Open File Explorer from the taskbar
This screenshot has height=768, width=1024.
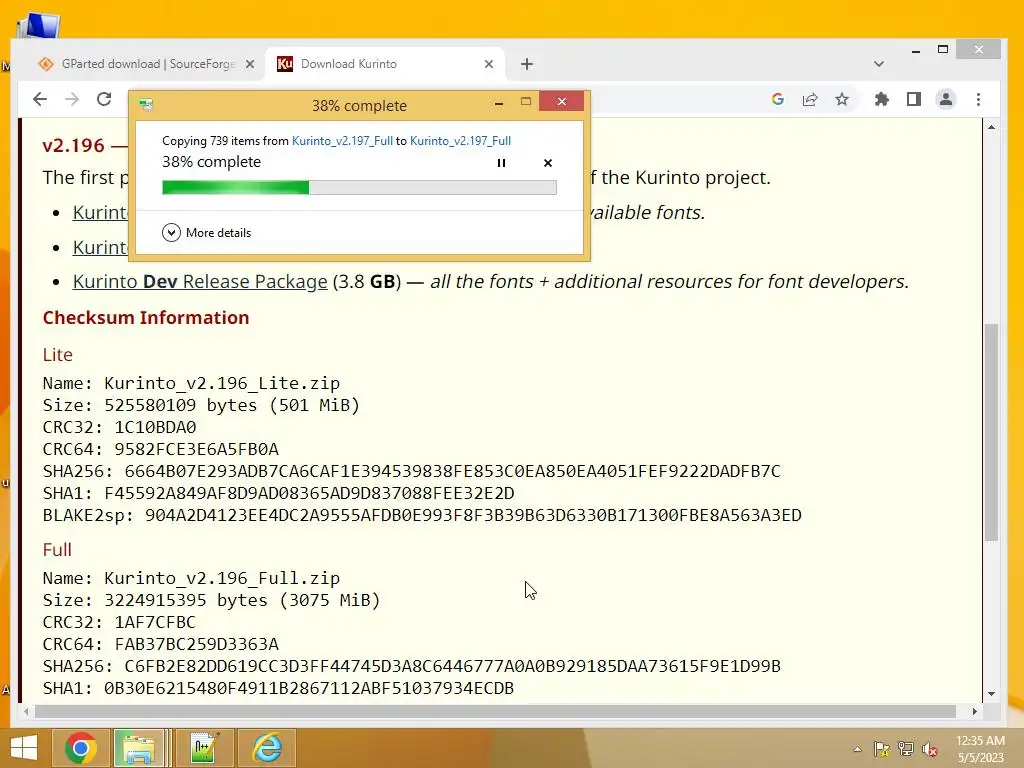tap(138, 748)
